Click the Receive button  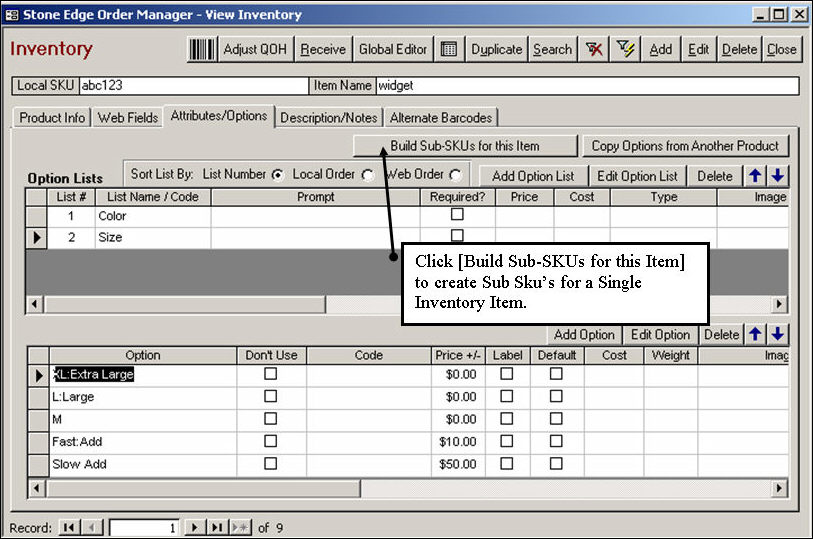323,50
